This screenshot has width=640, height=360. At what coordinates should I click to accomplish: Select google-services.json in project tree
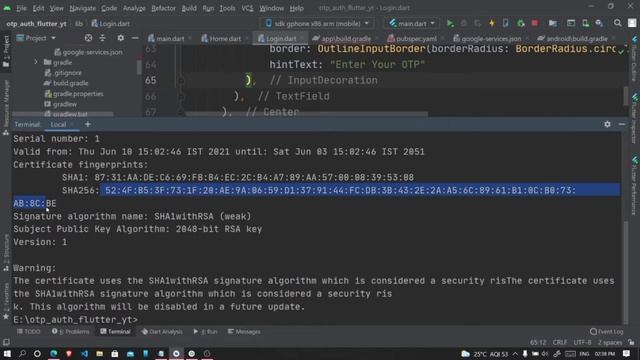coord(88,52)
